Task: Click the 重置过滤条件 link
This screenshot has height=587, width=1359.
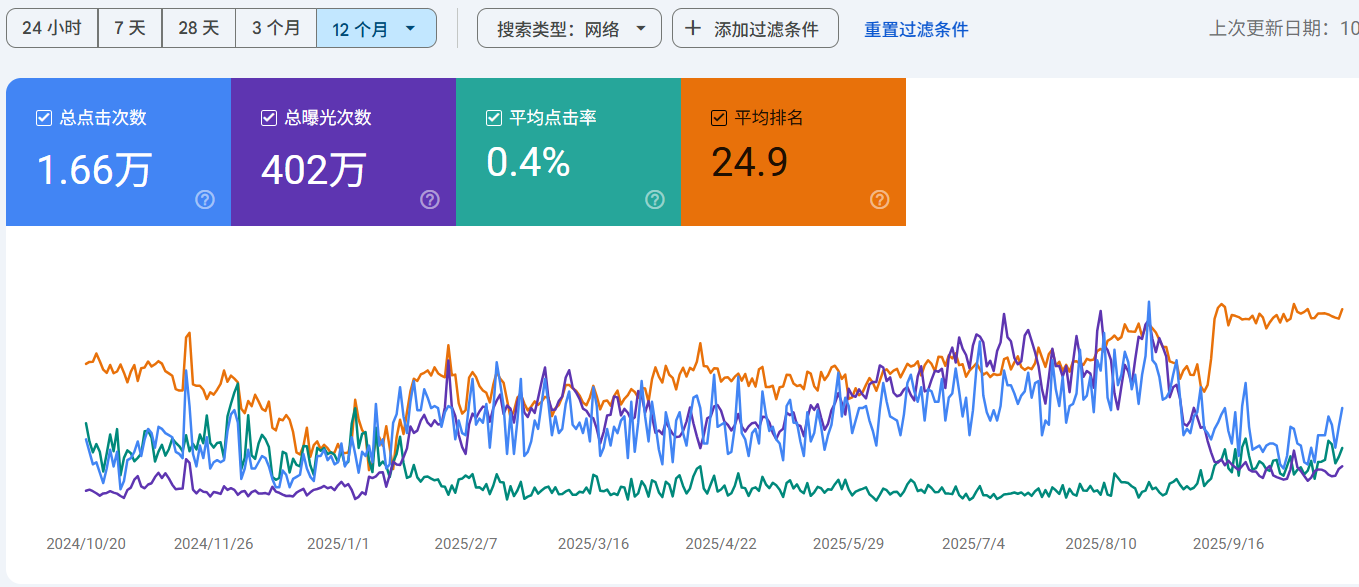Action: (916, 30)
